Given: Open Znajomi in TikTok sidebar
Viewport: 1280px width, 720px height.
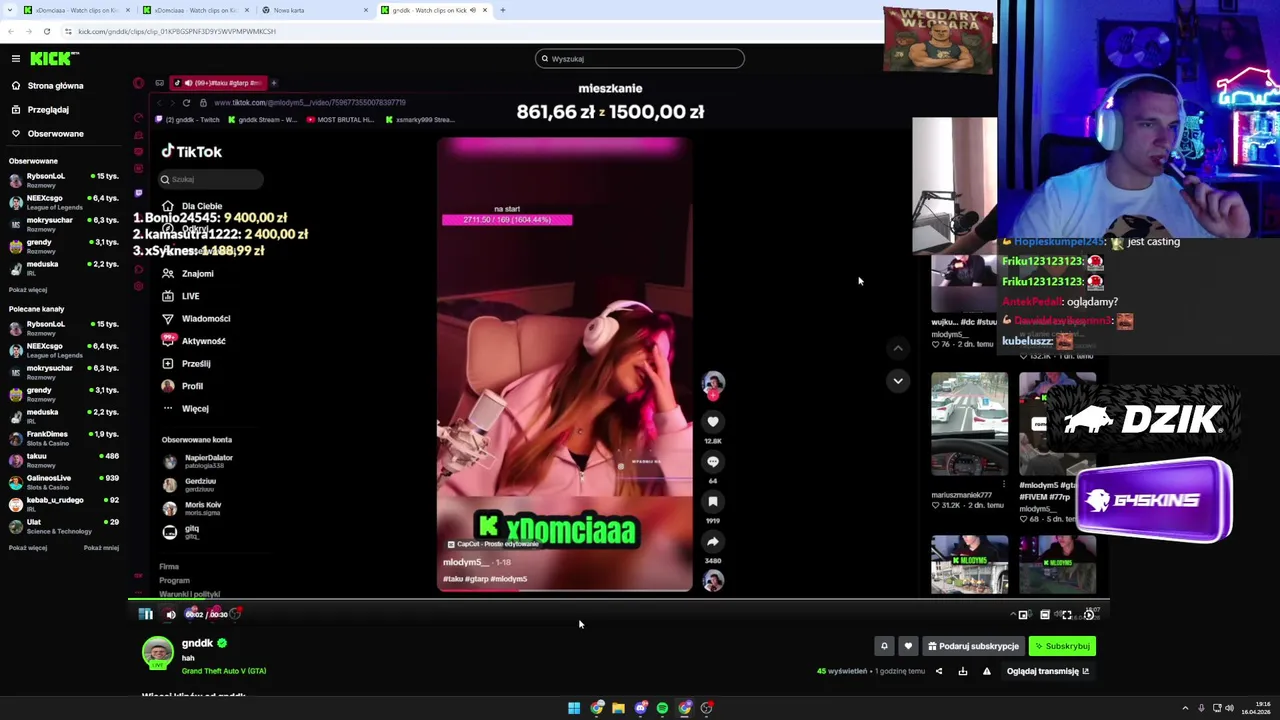Looking at the screenshot, I should click(187, 274).
